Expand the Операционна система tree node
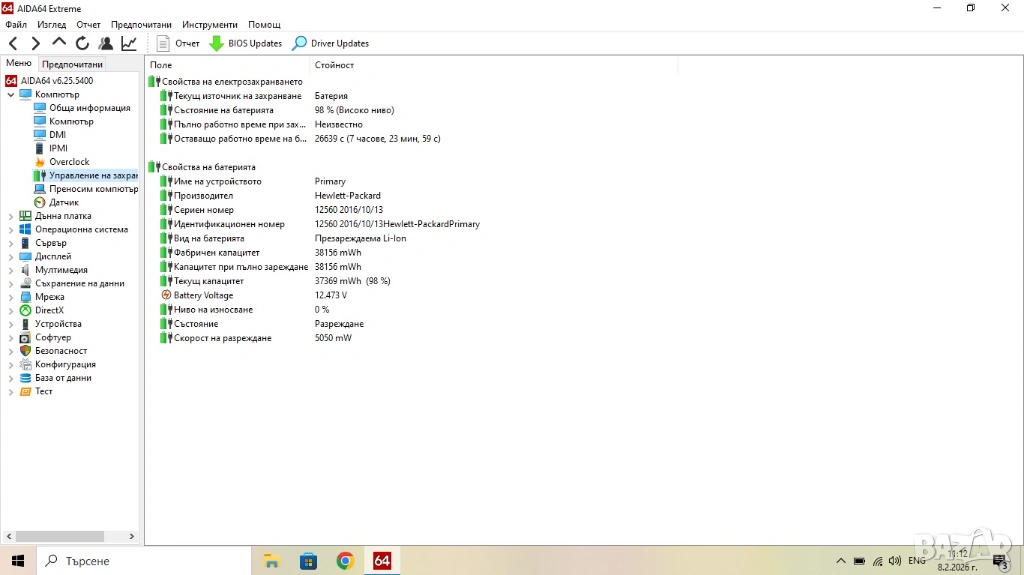Image resolution: width=1024 pixels, height=575 pixels. point(11,230)
